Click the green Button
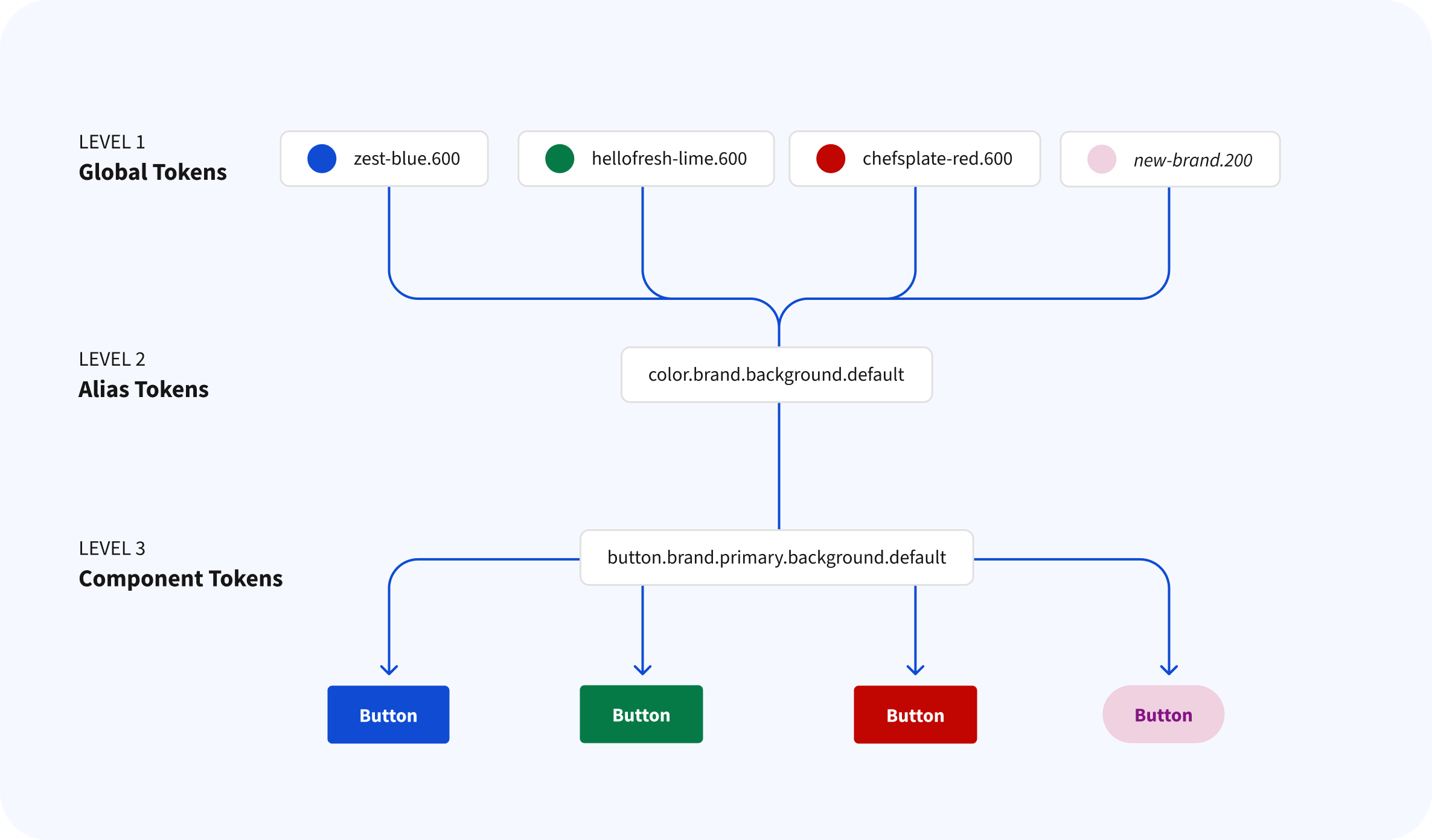Viewport: 1432px width, 840px height. coord(641,714)
